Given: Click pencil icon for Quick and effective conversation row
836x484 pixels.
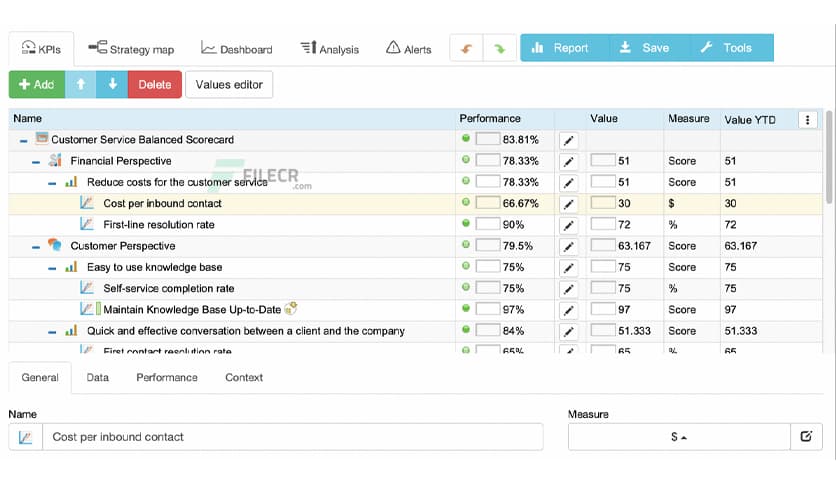Looking at the screenshot, I should [568, 332].
